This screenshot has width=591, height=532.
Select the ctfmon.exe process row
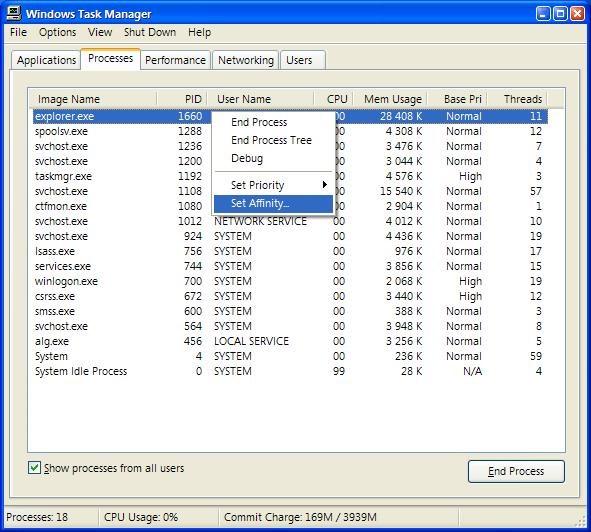click(x=290, y=206)
